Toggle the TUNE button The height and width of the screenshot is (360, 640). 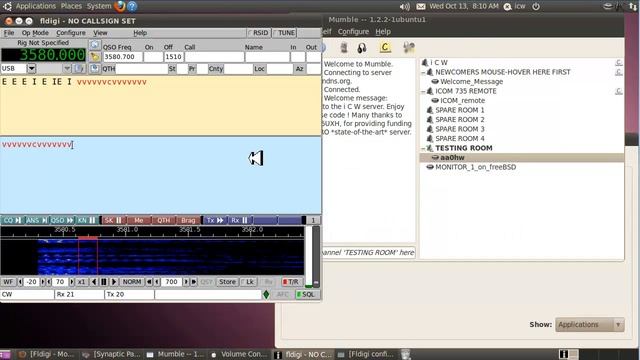[284, 33]
